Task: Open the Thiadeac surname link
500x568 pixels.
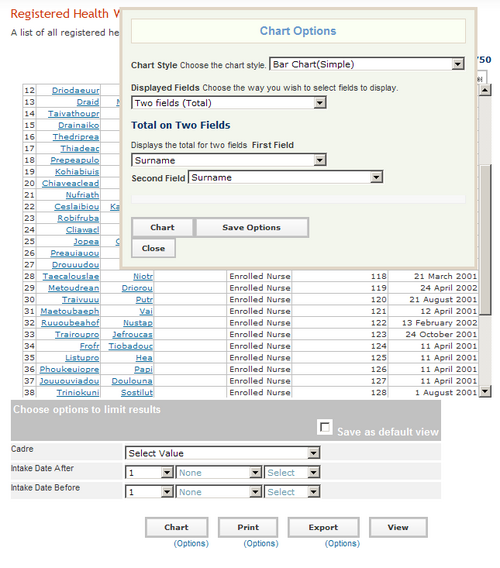Action: tap(80, 148)
